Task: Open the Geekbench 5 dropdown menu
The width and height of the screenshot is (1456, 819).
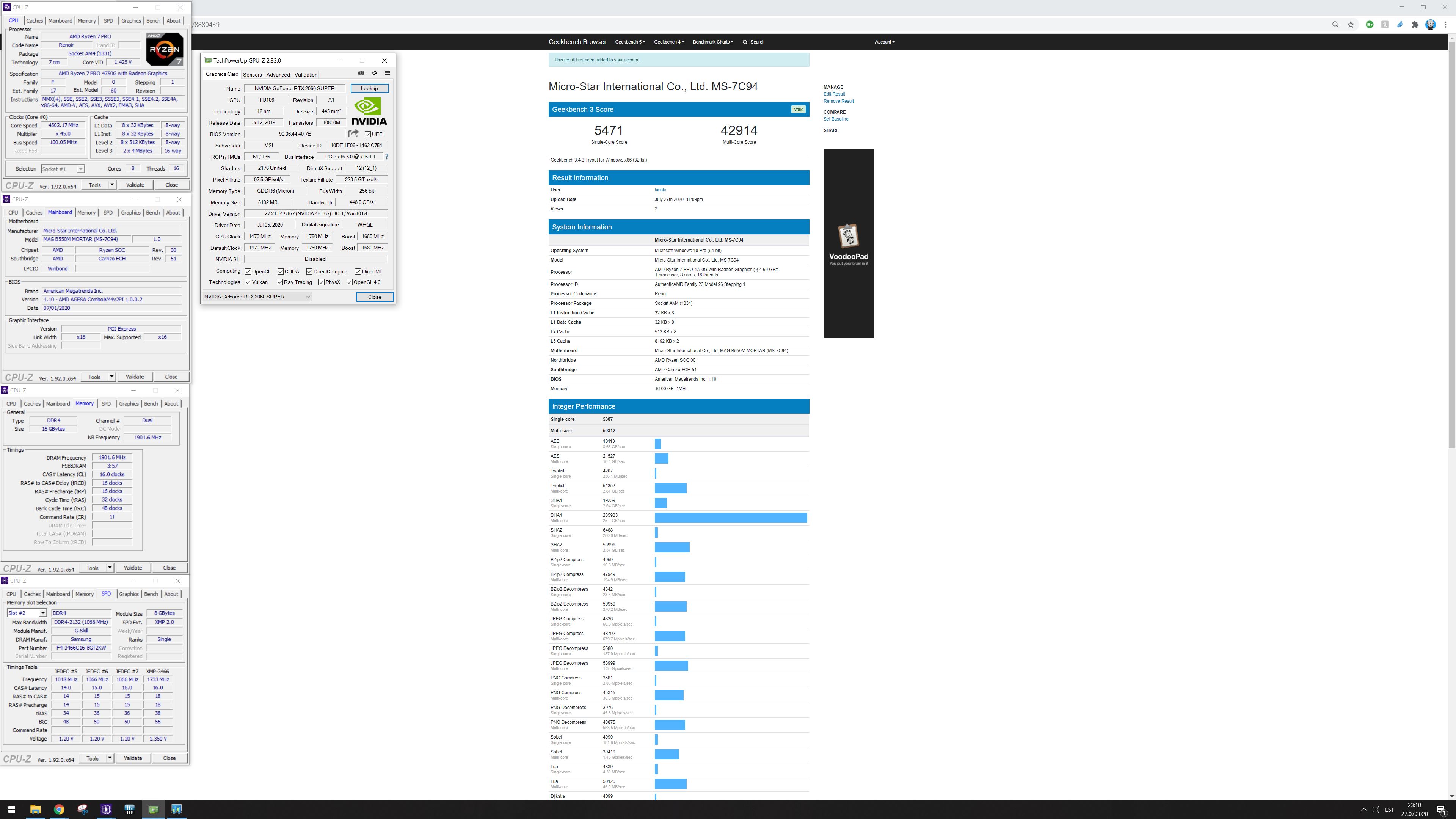Action: 630,42
